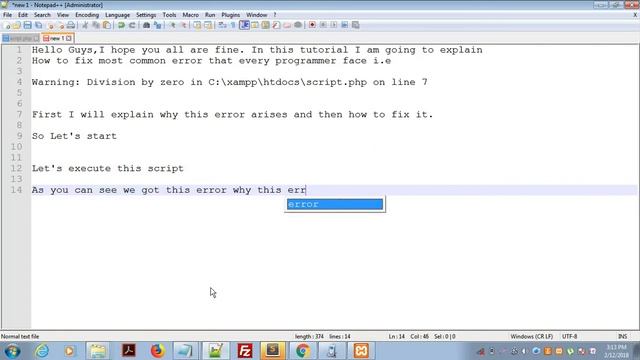Toggle Word wrap in the toolbar
This screenshot has width=640, height=360.
222,25
